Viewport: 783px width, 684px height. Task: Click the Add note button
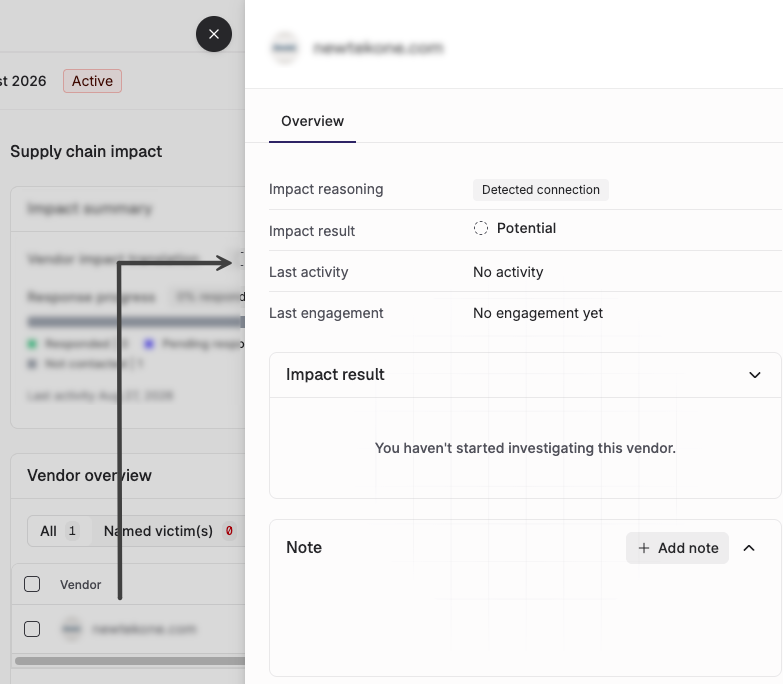click(677, 548)
